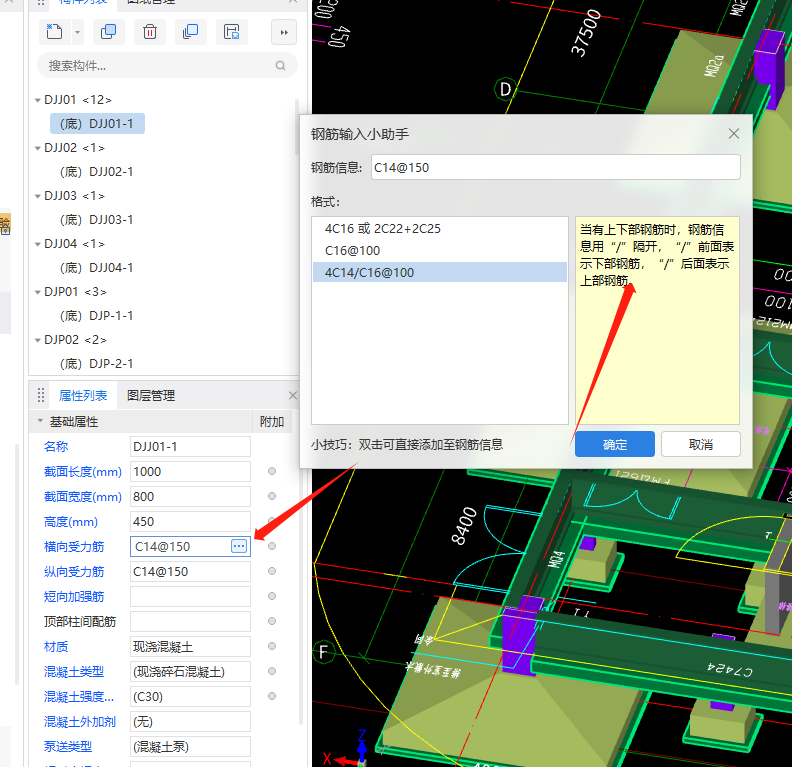Collapse the DJP01 <3> tree node
The width and height of the screenshot is (792, 767).
[37, 292]
